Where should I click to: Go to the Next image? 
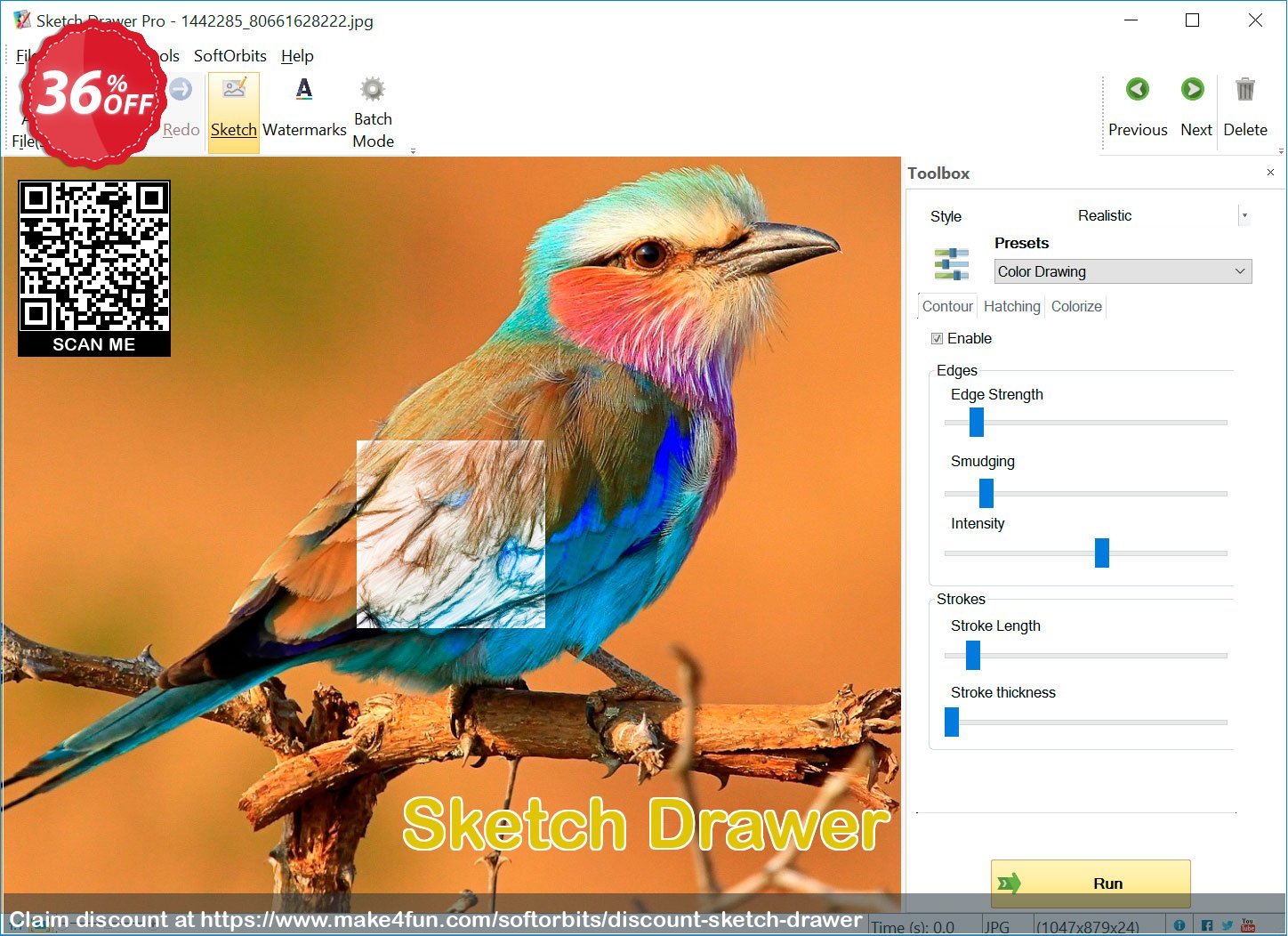[x=1195, y=108]
